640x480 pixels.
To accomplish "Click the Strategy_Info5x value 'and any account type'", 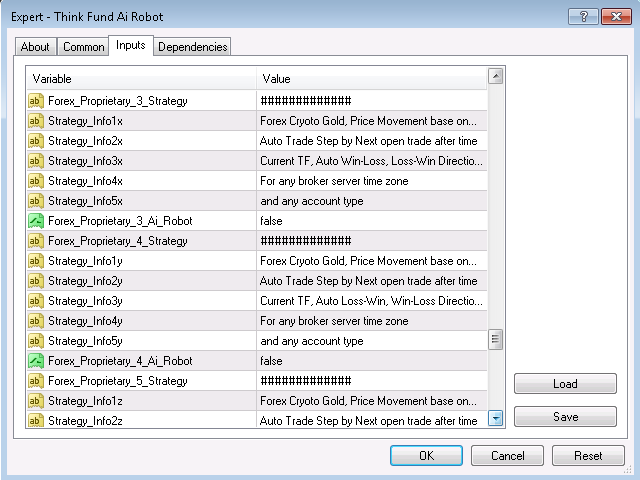I will point(372,201).
